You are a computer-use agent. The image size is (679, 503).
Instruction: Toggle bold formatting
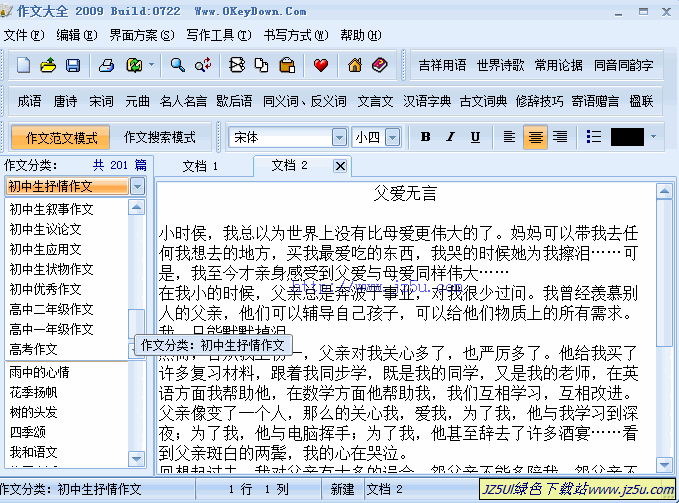(425, 137)
